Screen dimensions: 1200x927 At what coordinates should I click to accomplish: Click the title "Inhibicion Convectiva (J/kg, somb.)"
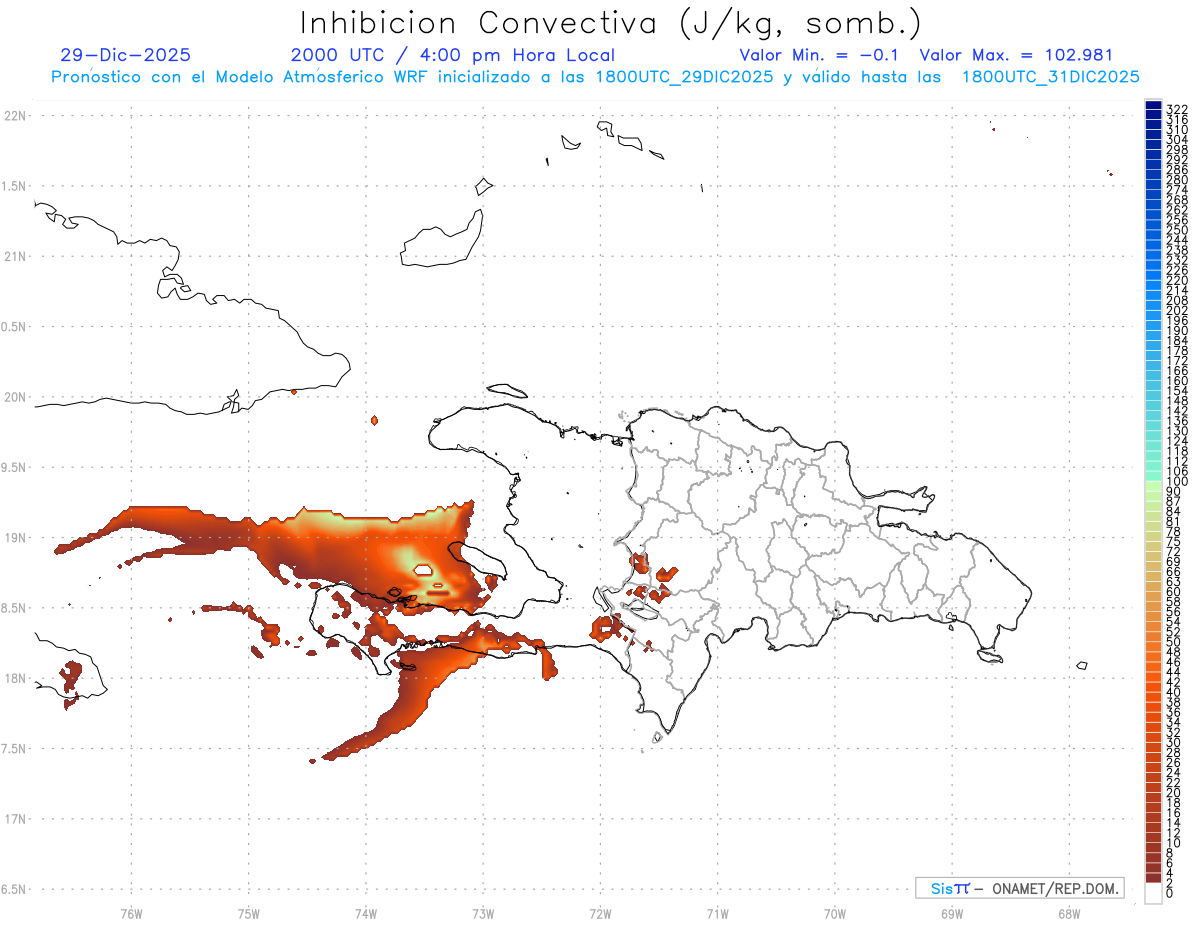coord(611,24)
